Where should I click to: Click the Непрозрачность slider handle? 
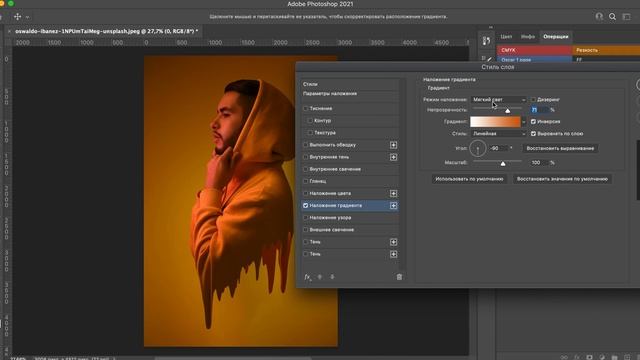coord(507,111)
